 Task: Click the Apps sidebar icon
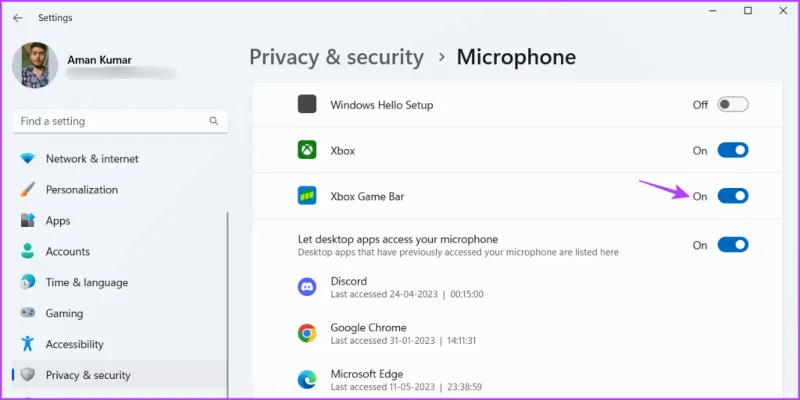(28, 220)
